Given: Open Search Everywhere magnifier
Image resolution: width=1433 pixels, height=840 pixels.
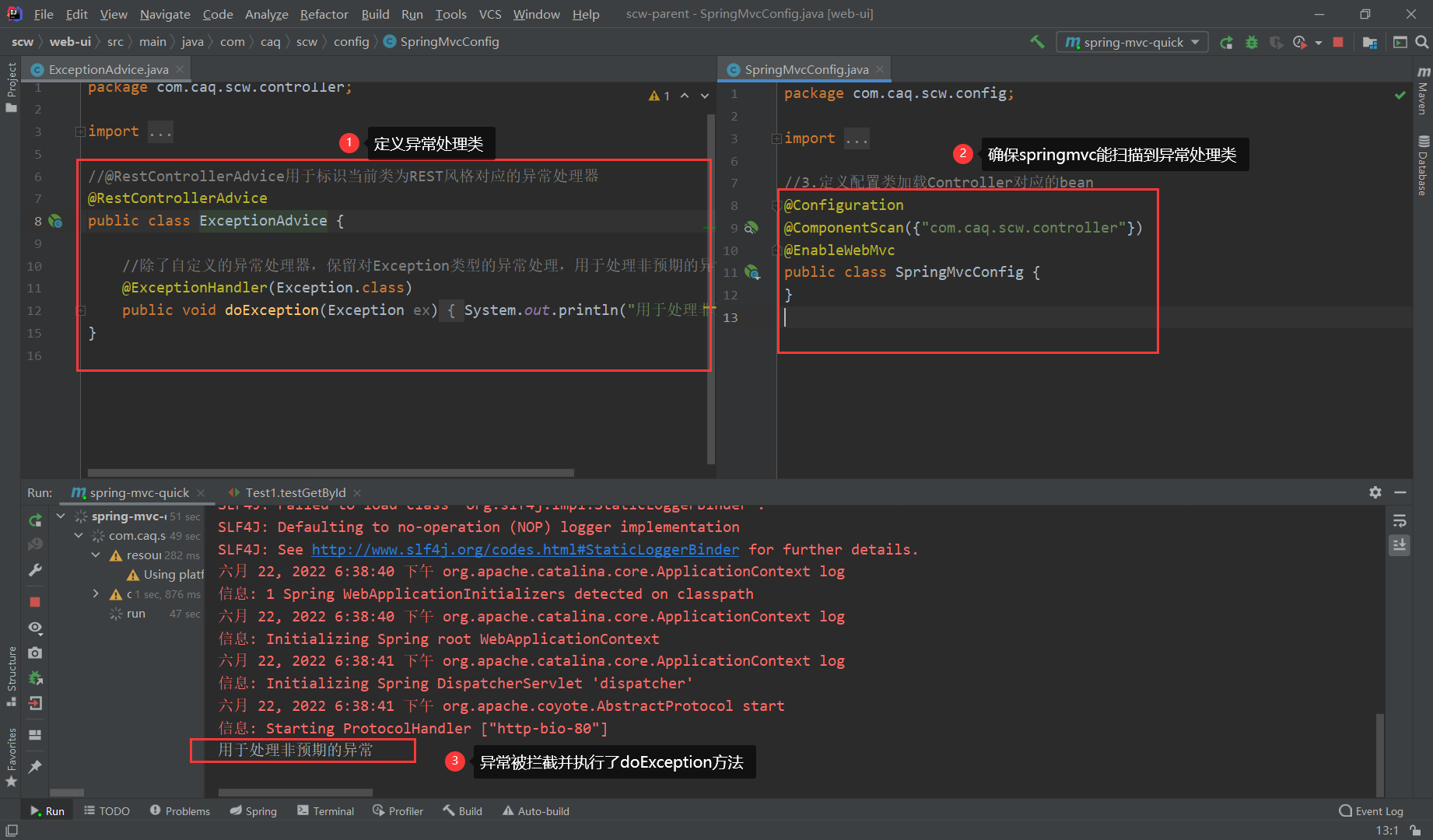Looking at the screenshot, I should click(1421, 42).
